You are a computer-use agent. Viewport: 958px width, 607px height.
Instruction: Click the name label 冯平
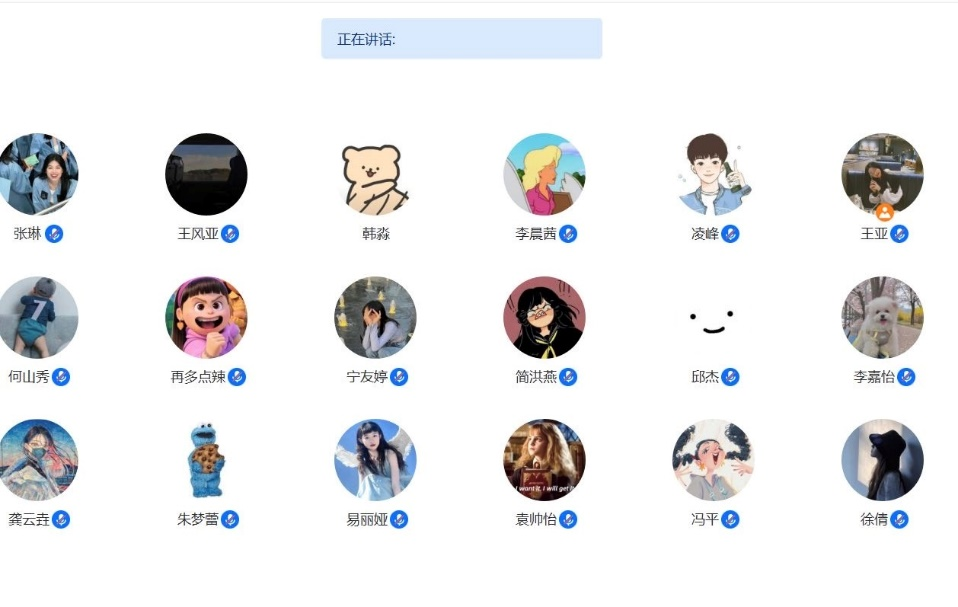(704, 520)
